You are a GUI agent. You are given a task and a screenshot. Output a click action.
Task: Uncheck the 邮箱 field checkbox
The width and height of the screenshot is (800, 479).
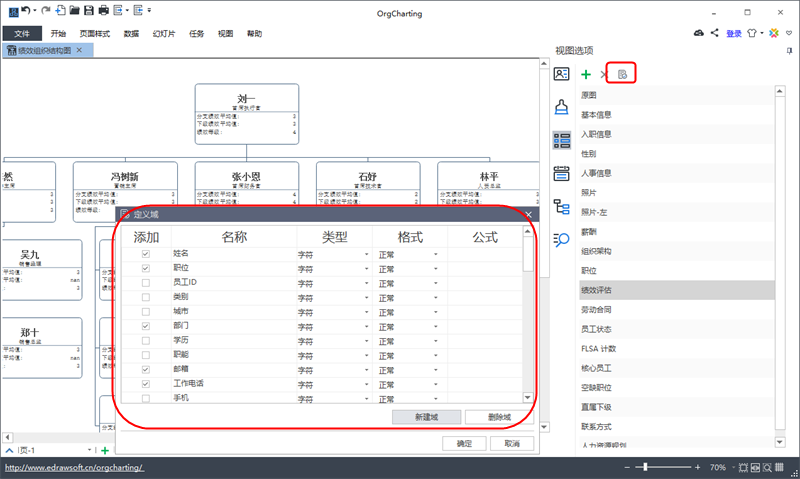[145, 369]
